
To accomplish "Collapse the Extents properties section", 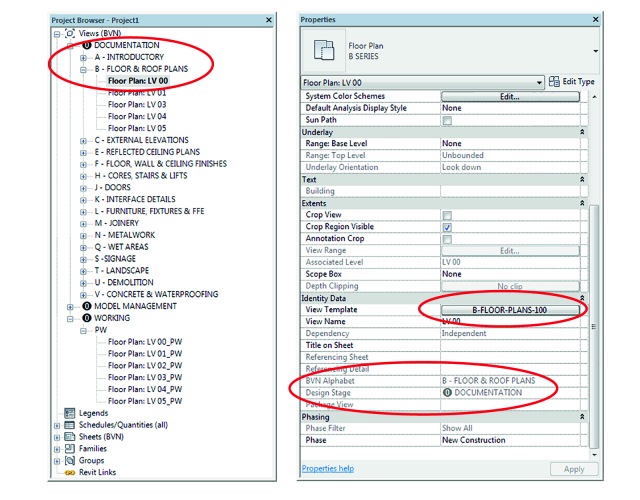I will click(582, 203).
